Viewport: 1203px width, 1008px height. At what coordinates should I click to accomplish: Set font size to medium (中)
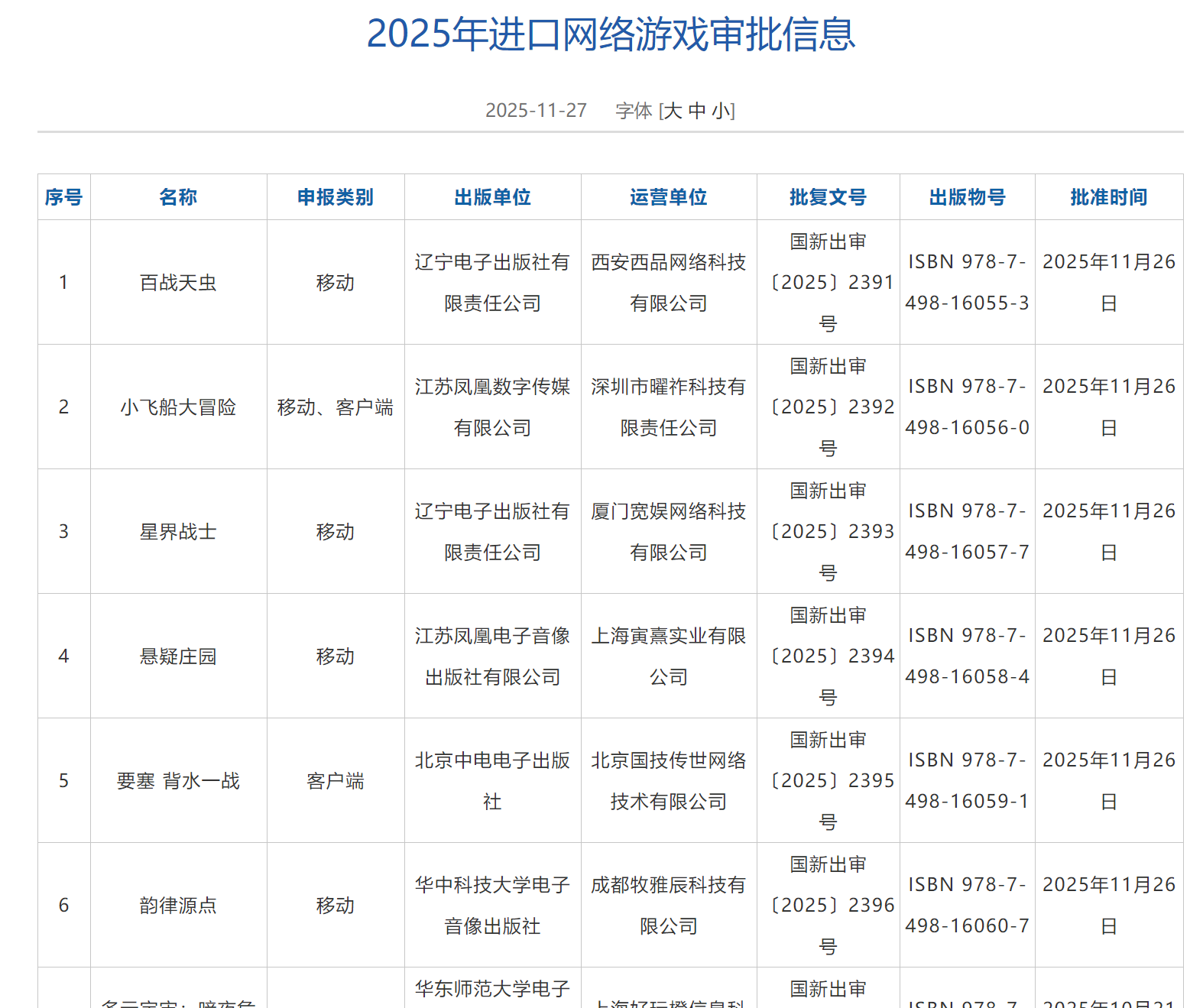pos(697,111)
